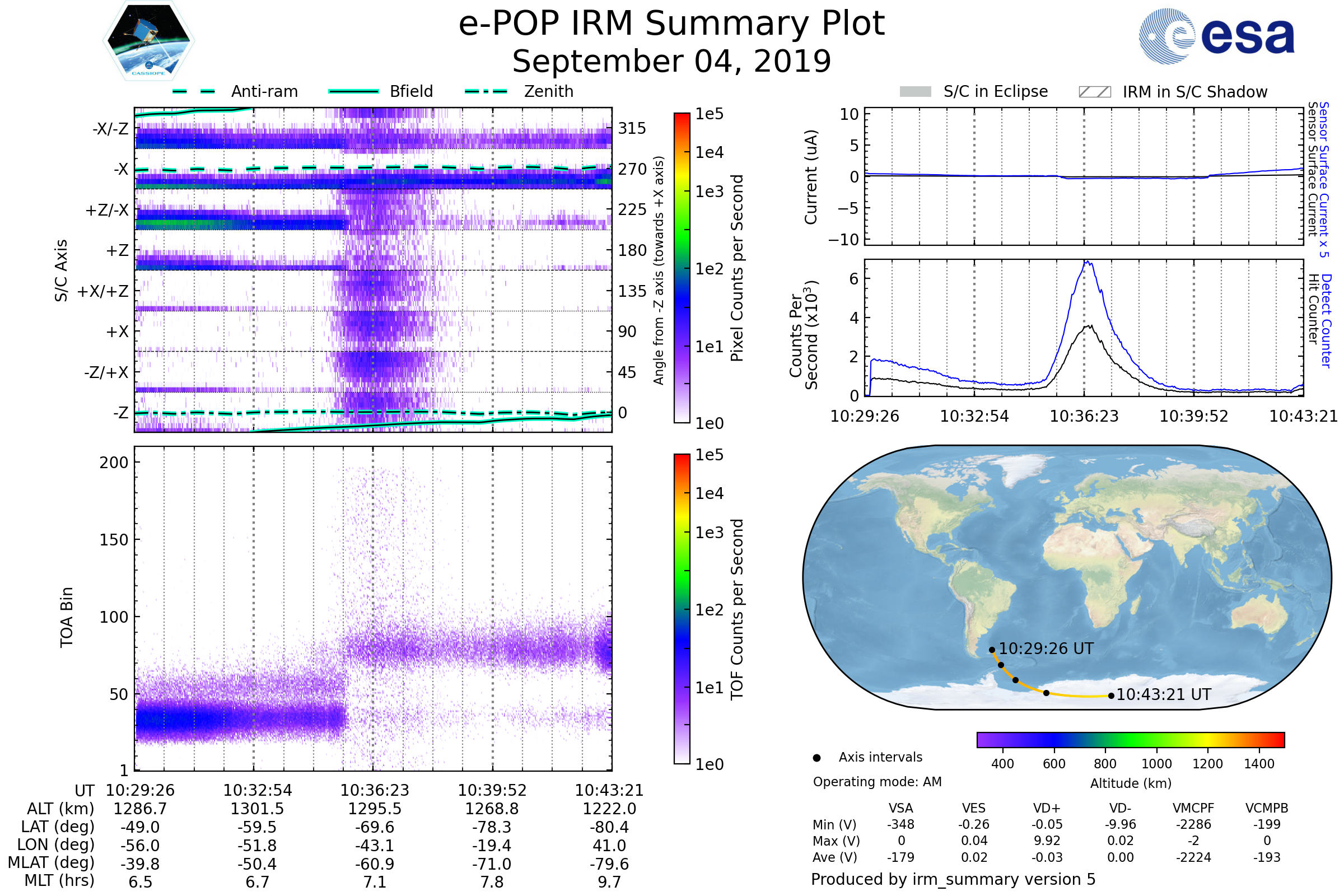The width and height of the screenshot is (1344, 896).
Task: Click the S/C in Eclipse gray legend patch
Action: [x=915, y=92]
